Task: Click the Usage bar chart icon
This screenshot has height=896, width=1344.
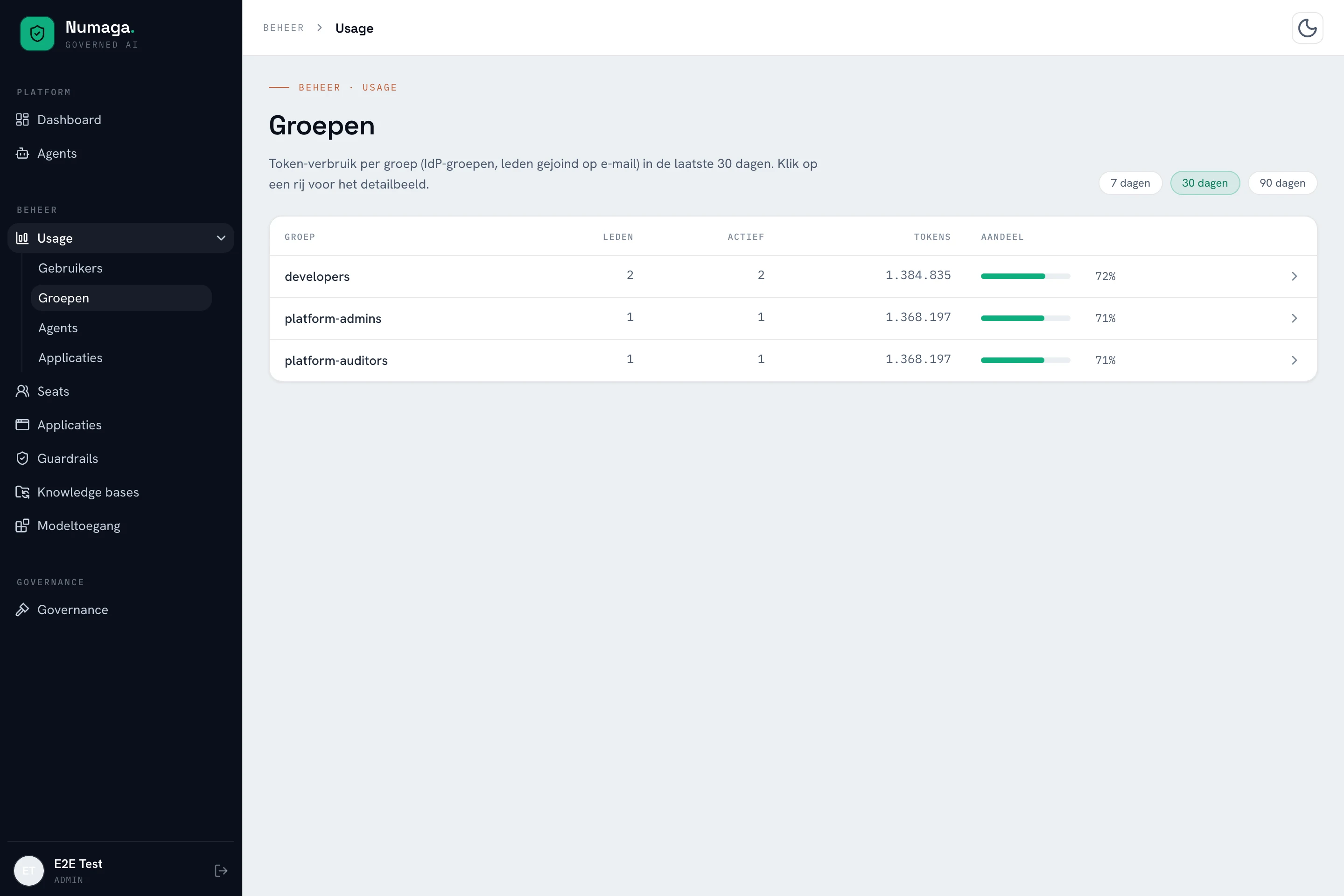Action: pos(22,238)
